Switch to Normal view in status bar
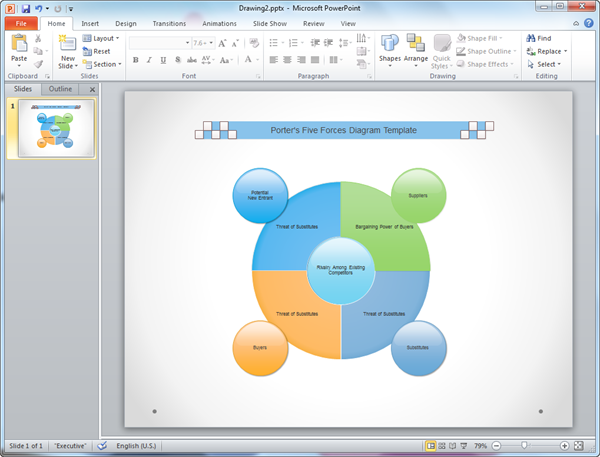The height and width of the screenshot is (457, 600). tap(431, 445)
